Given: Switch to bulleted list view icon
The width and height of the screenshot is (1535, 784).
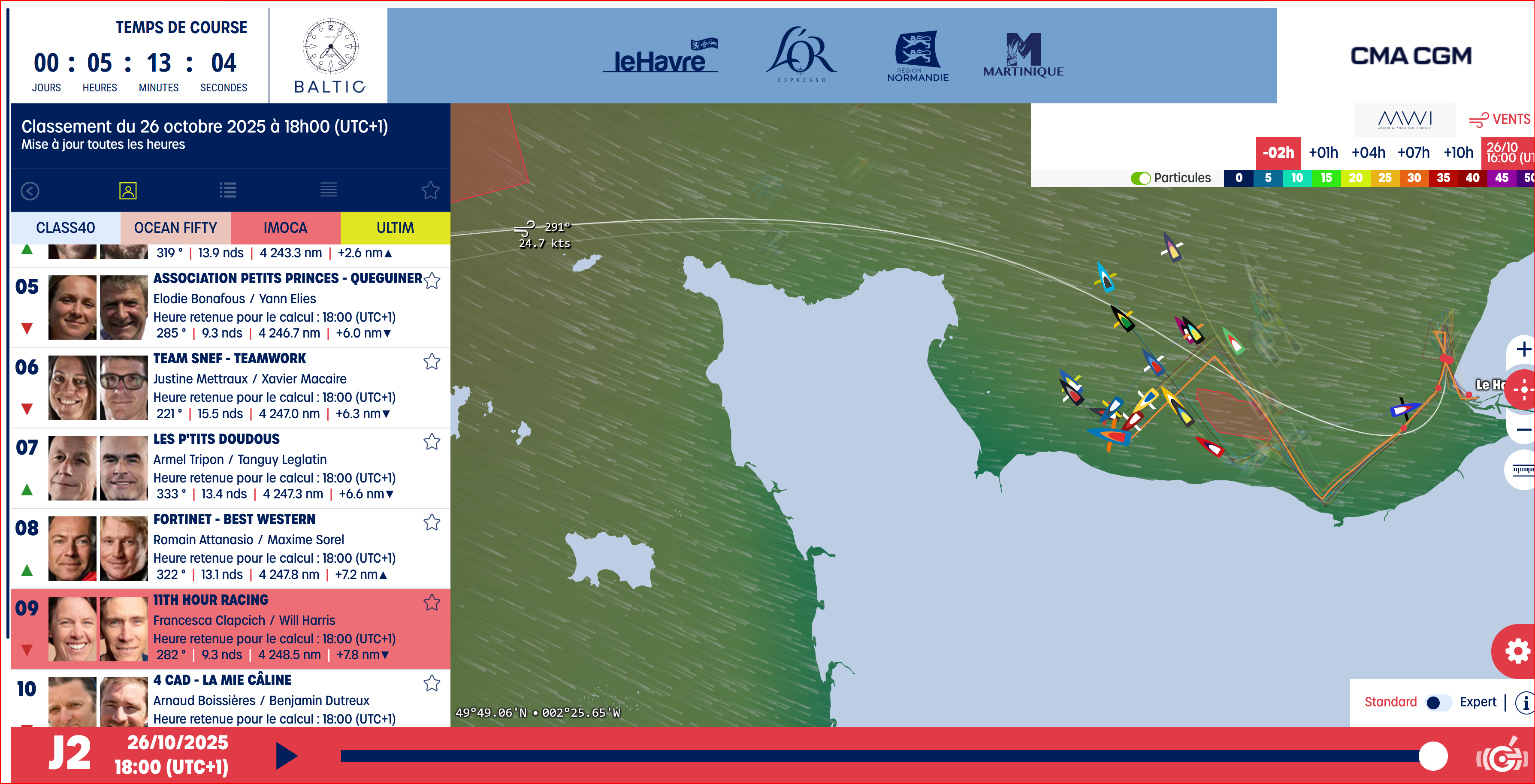Looking at the screenshot, I should click(x=228, y=190).
